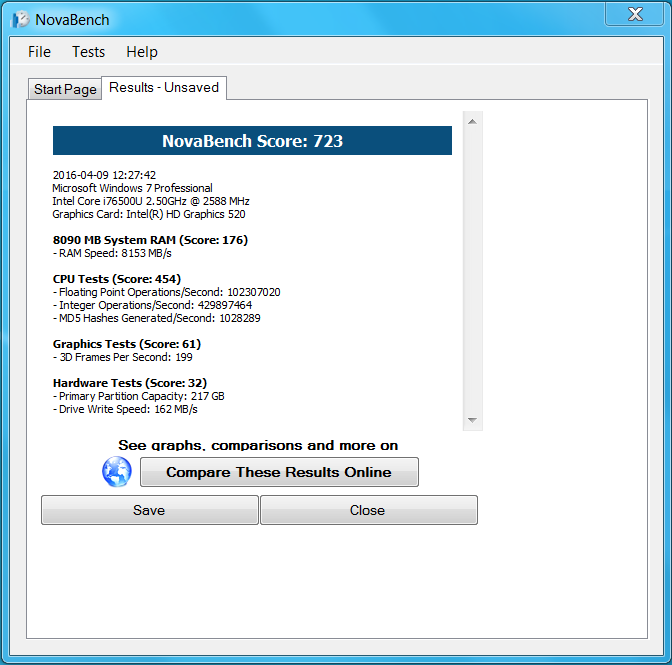The height and width of the screenshot is (665, 672).
Task: Switch to the Start Page tab
Action: (x=65, y=89)
